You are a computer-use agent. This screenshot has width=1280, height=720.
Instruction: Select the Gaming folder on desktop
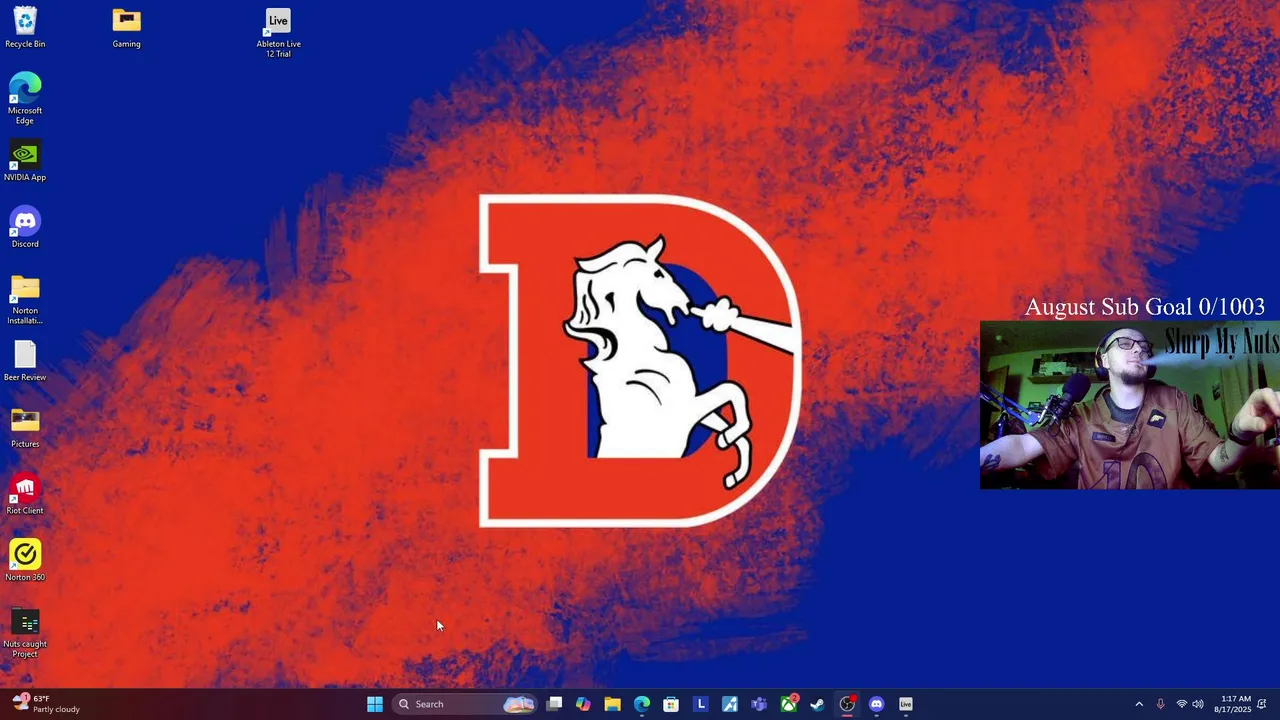click(126, 28)
